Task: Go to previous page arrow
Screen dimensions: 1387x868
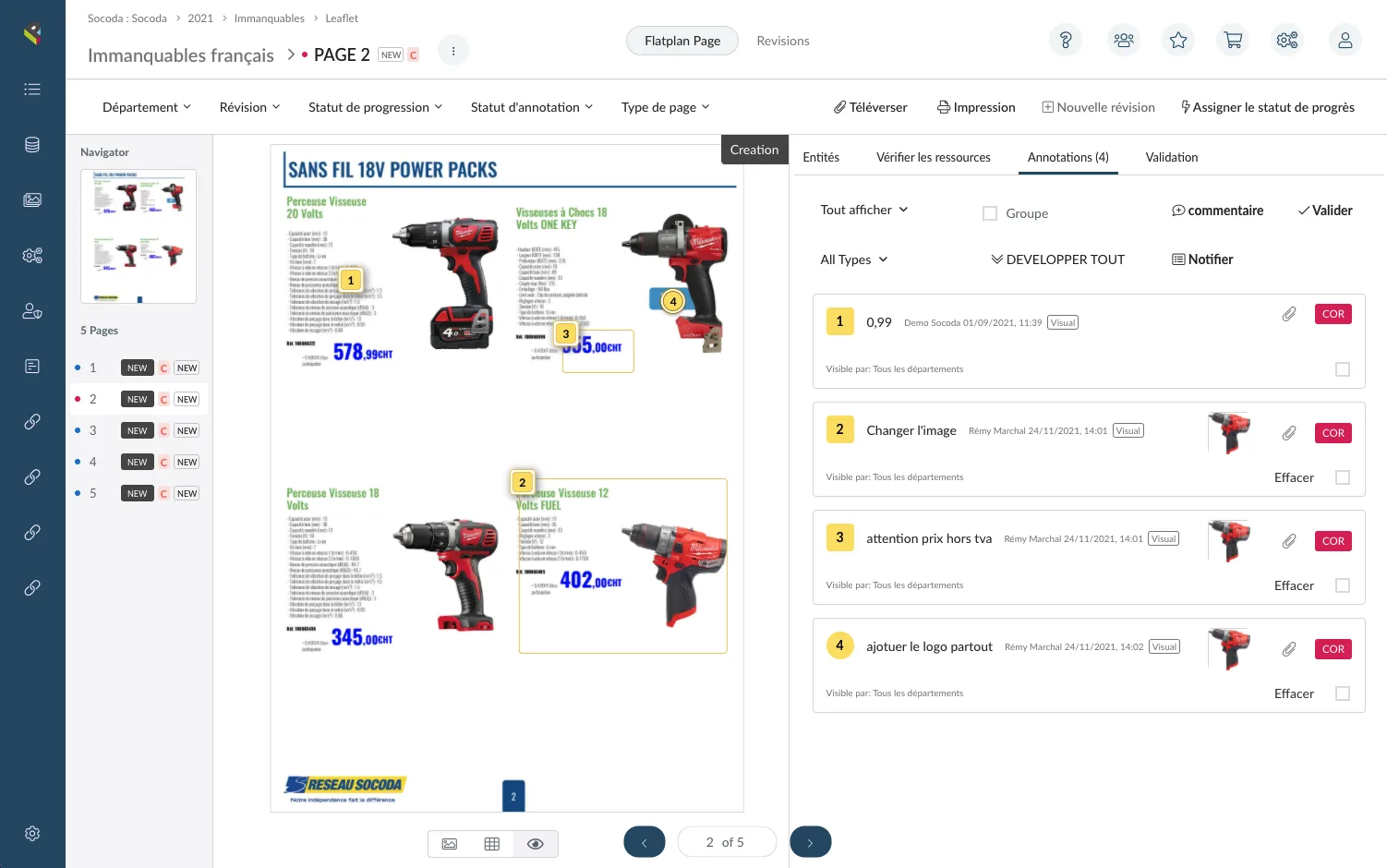Action: [x=645, y=842]
